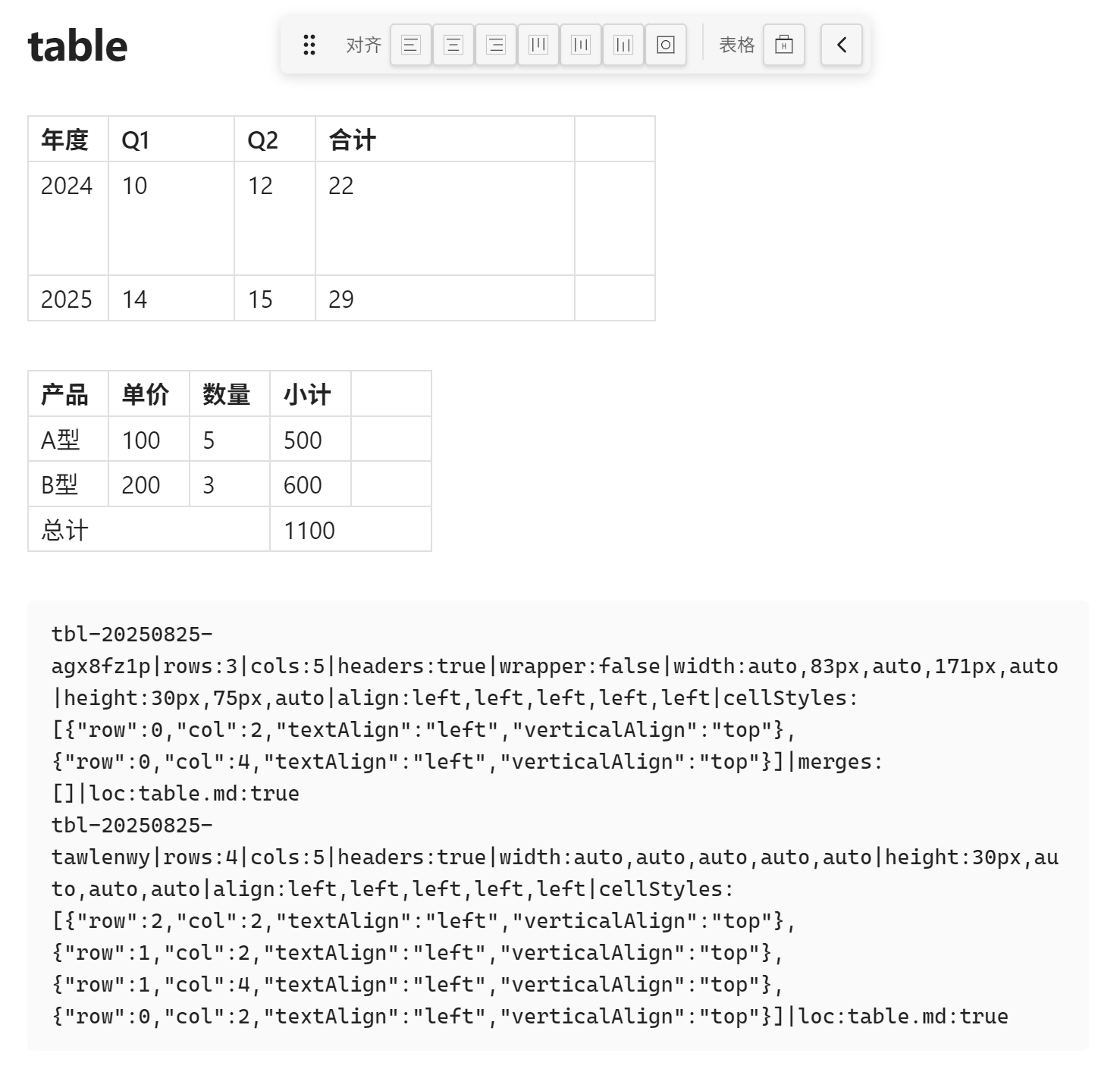This screenshot has width=1120, height=1075.
Task: Select the 单价 header cell
Action: [x=149, y=394]
